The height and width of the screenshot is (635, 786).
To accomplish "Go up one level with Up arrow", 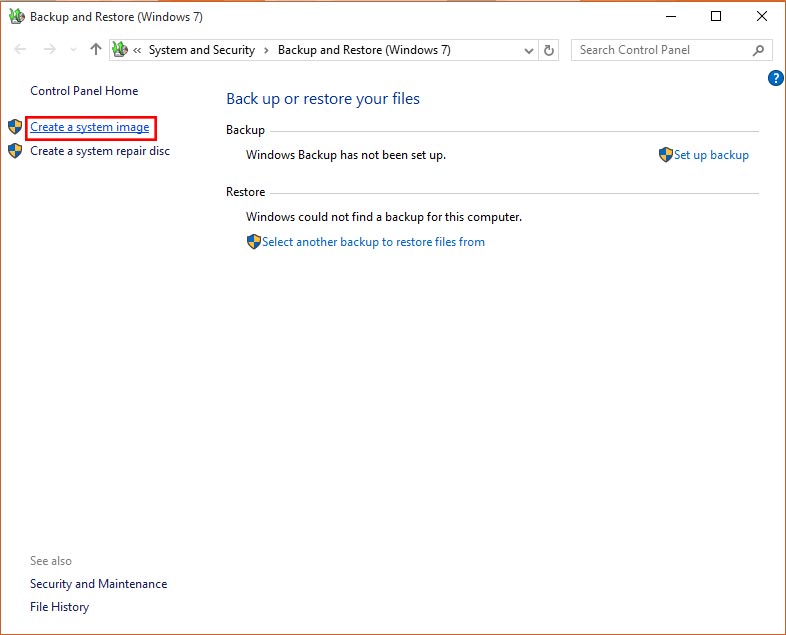I will 96,50.
